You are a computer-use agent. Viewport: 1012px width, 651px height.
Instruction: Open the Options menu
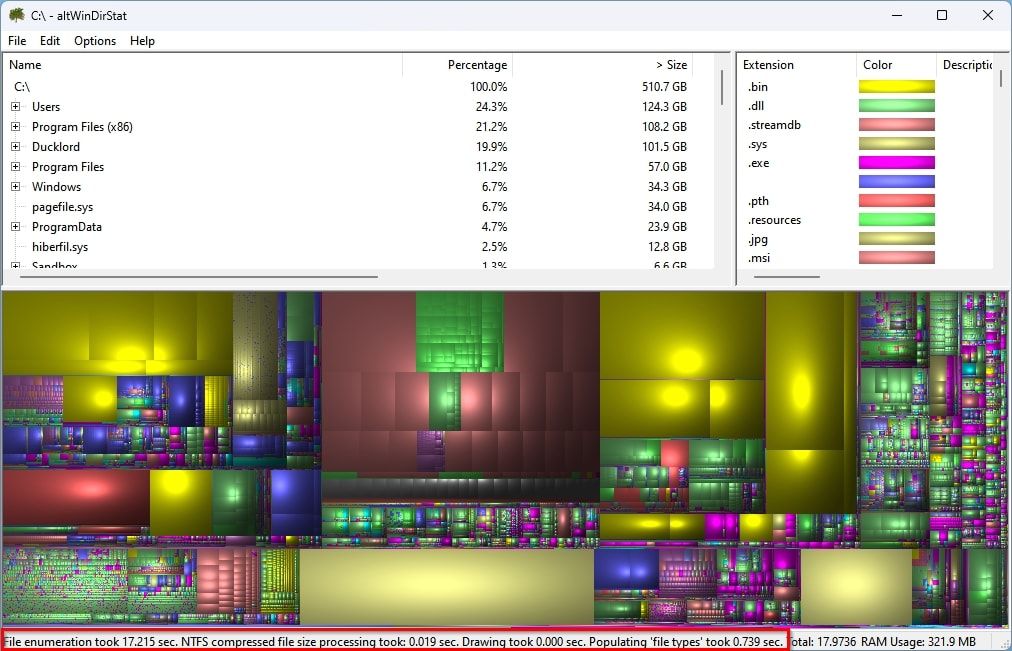pos(95,41)
